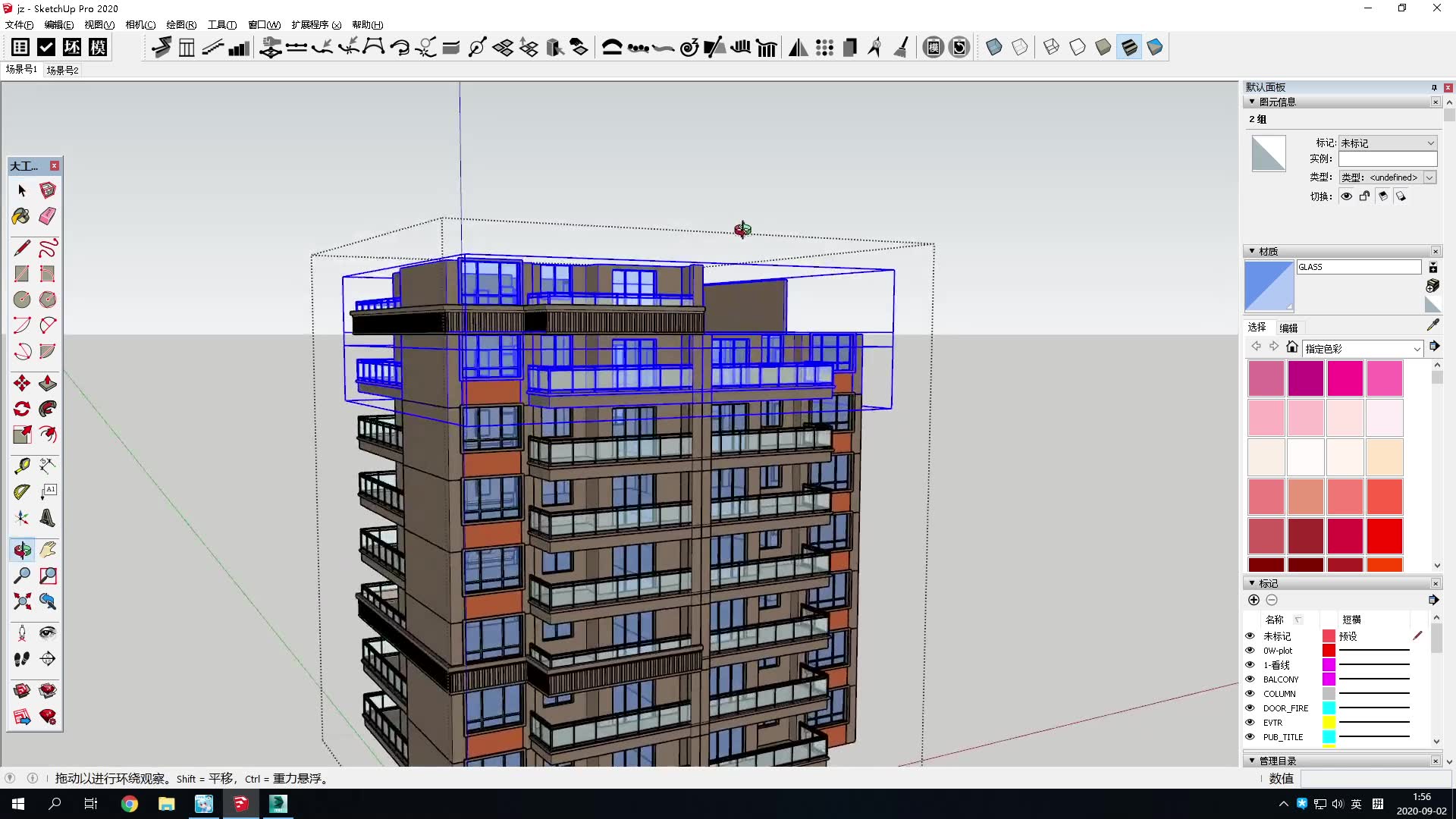This screenshot has width=1456, height=819.
Task: Toggle visibility of the DOOR_FIRE tag
Action: click(x=1250, y=708)
